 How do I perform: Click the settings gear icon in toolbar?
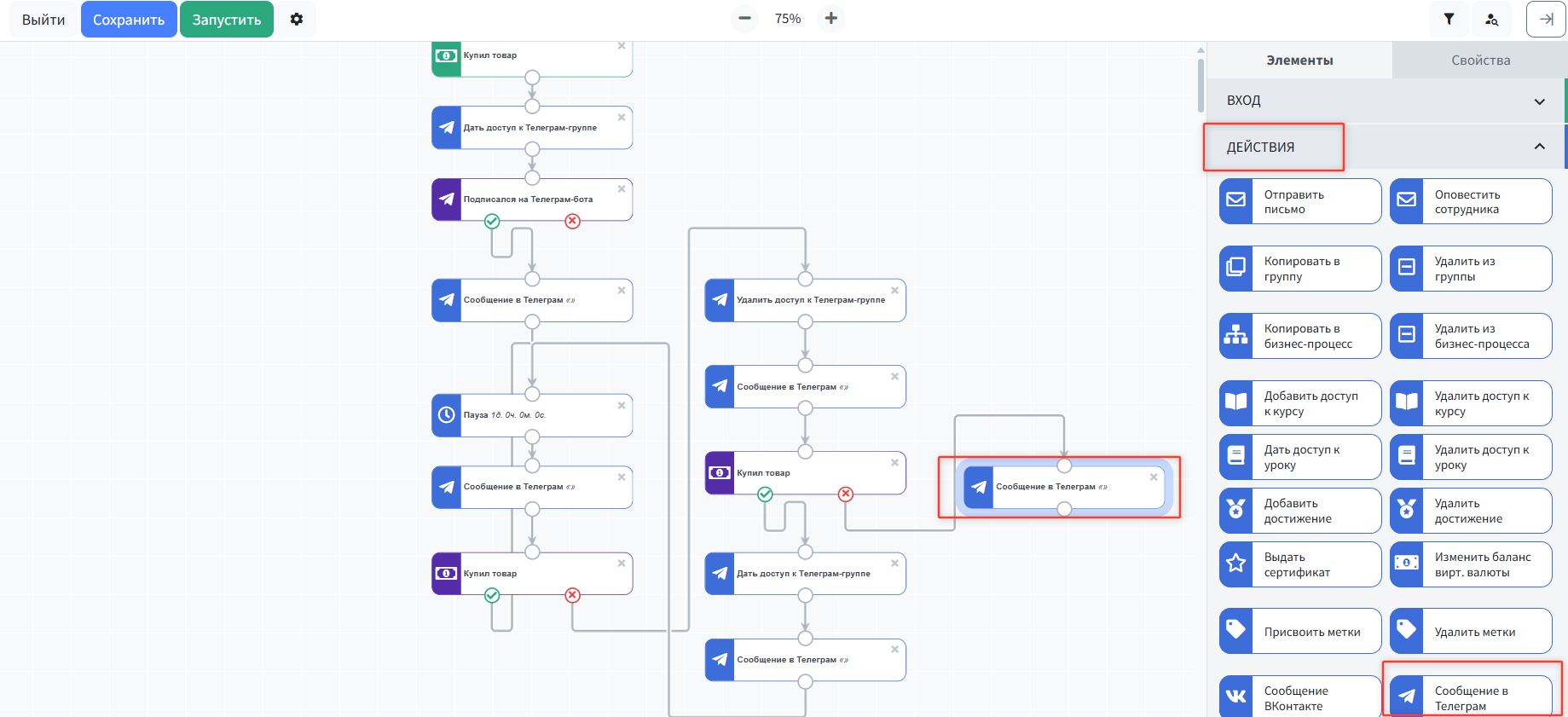297,19
